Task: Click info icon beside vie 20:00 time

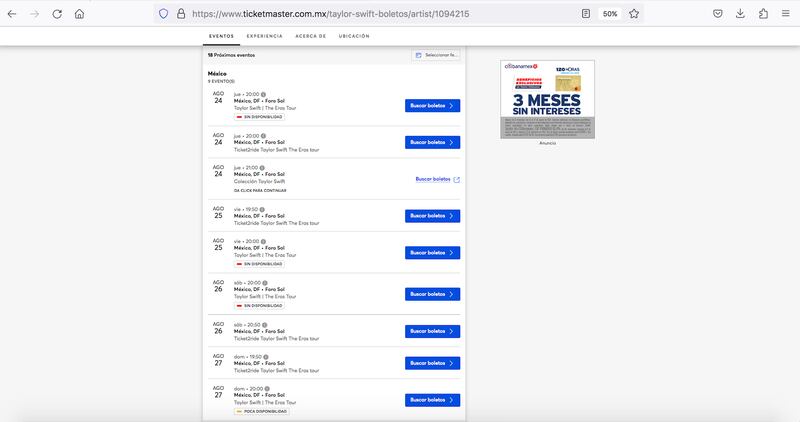Action: click(x=263, y=241)
